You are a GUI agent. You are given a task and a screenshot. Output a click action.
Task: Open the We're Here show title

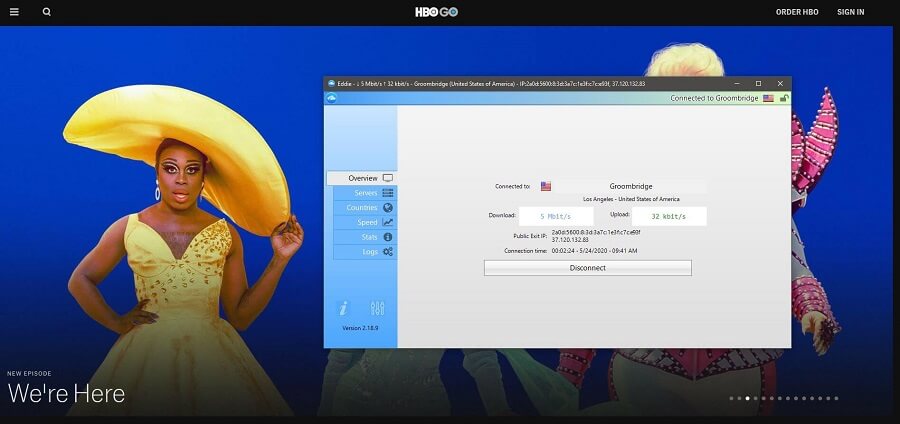pyautogui.click(x=66, y=394)
